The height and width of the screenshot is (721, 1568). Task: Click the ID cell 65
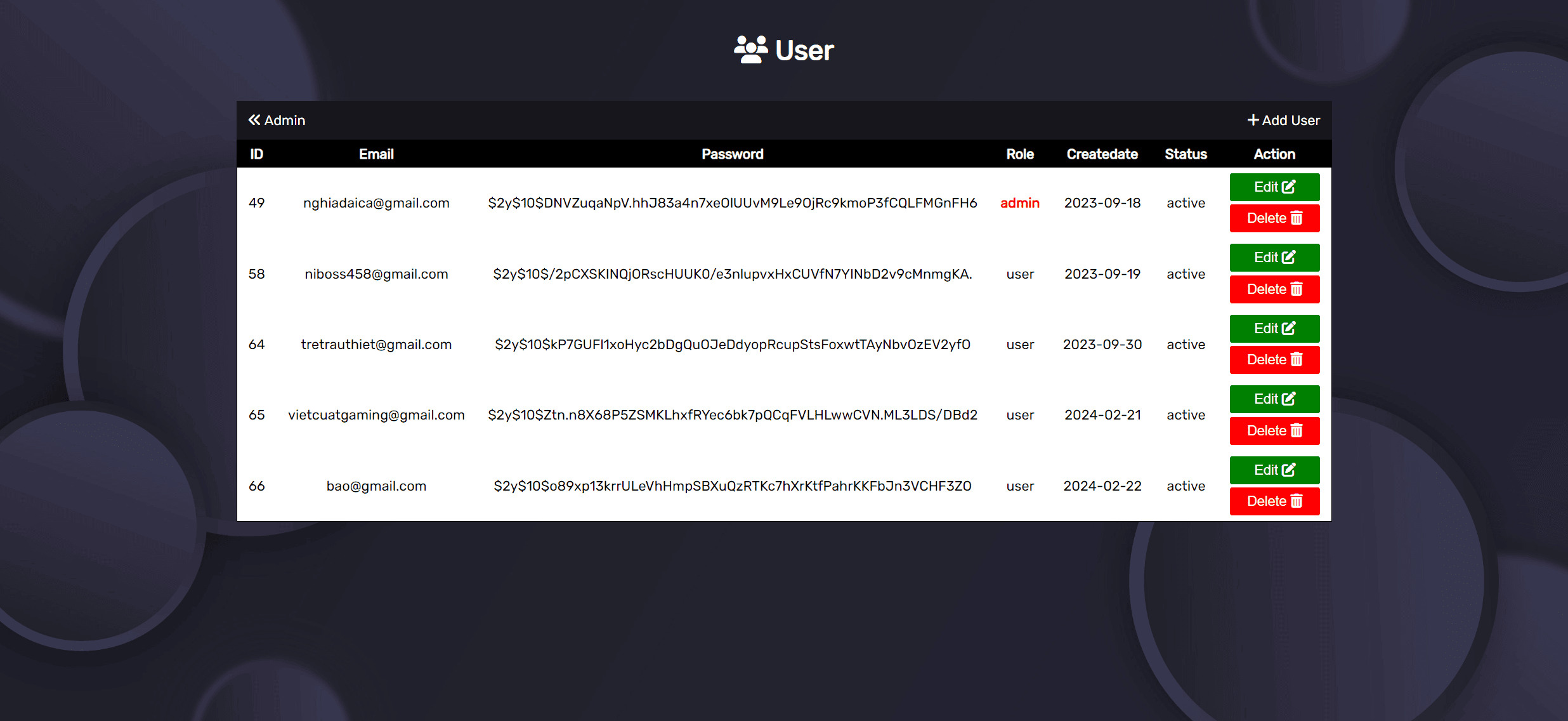pyautogui.click(x=256, y=415)
